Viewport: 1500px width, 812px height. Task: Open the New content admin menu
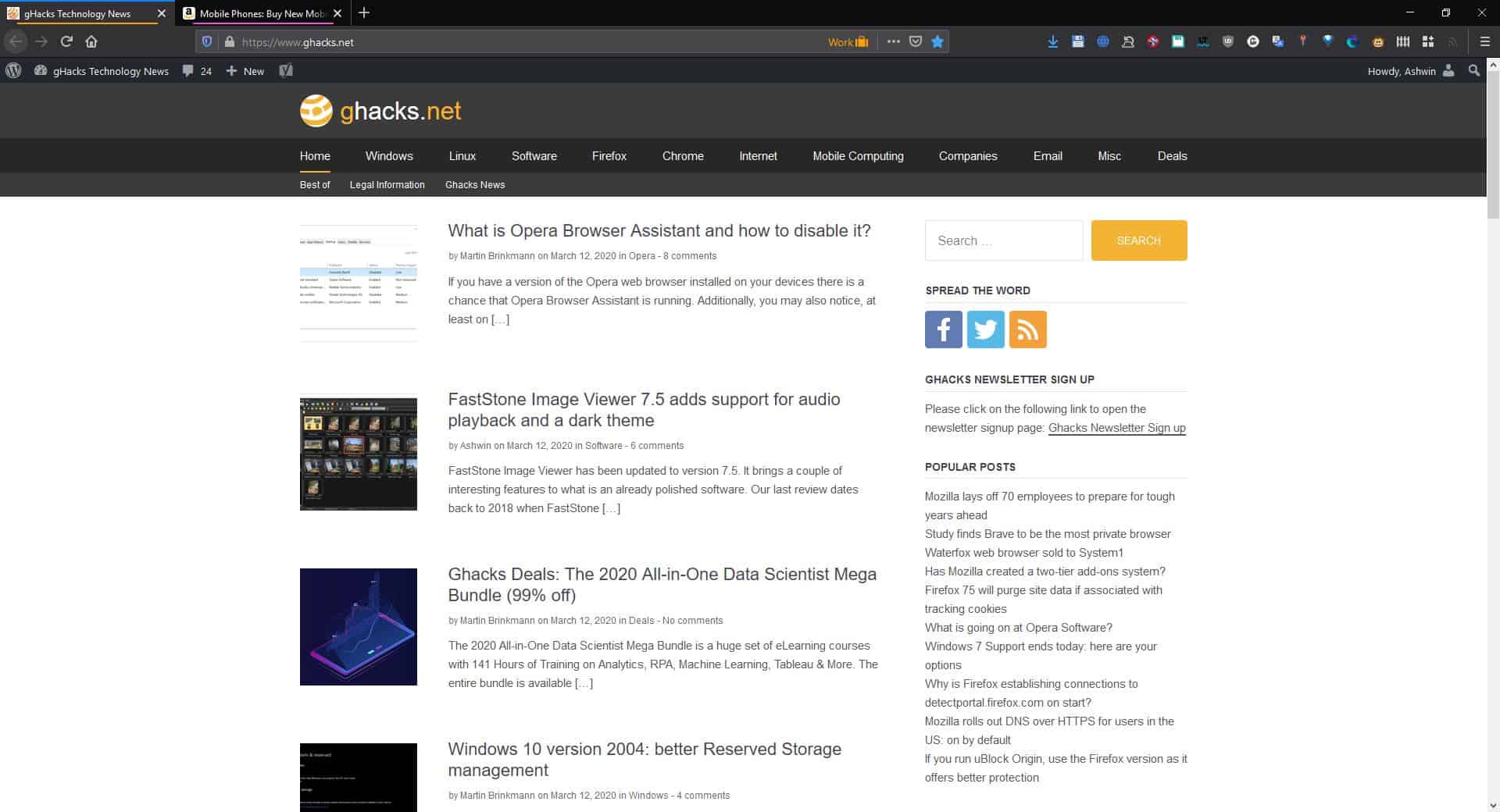tap(245, 71)
